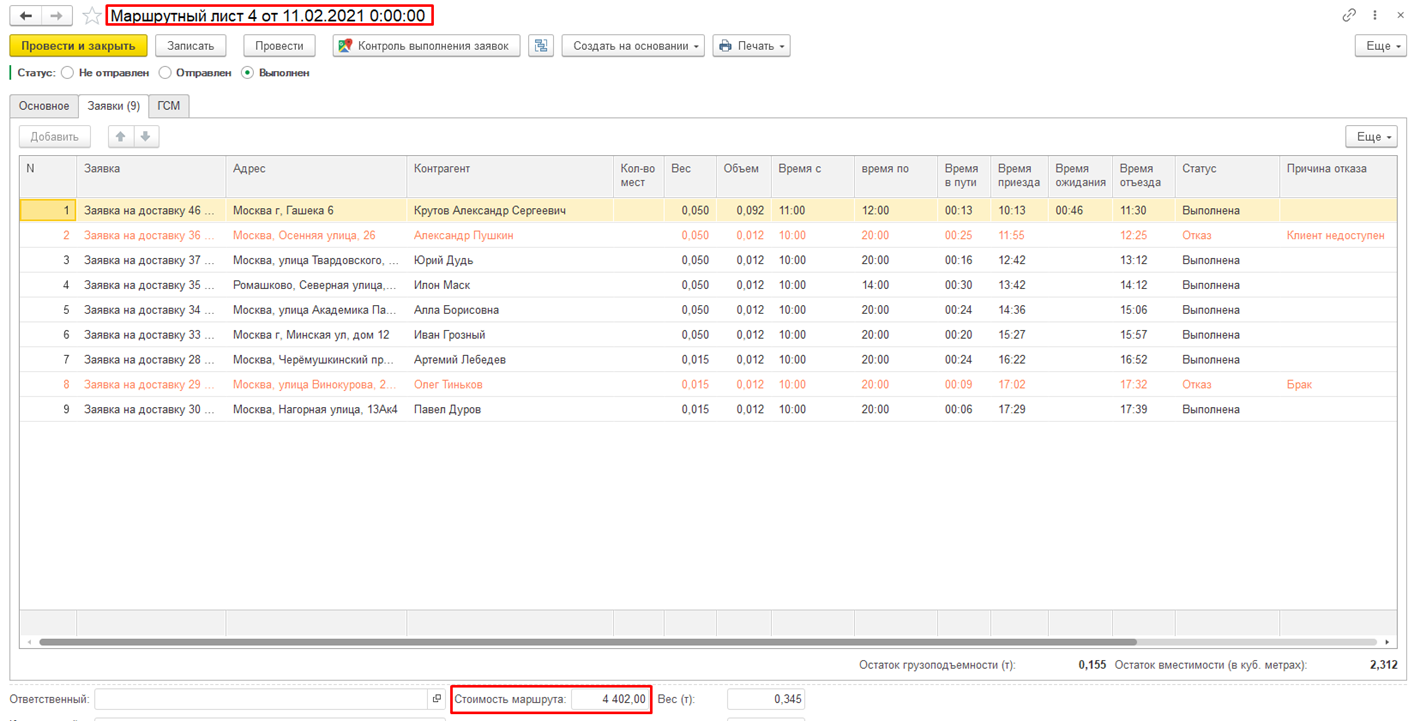Click contractor Александр Пушкин
The width and height of the screenshot is (1408, 721).
tap(464, 236)
